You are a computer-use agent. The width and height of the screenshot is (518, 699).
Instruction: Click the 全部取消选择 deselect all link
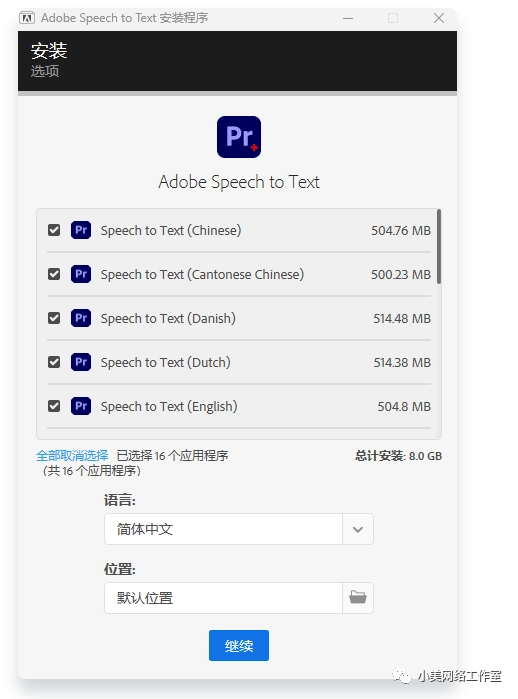click(72, 455)
